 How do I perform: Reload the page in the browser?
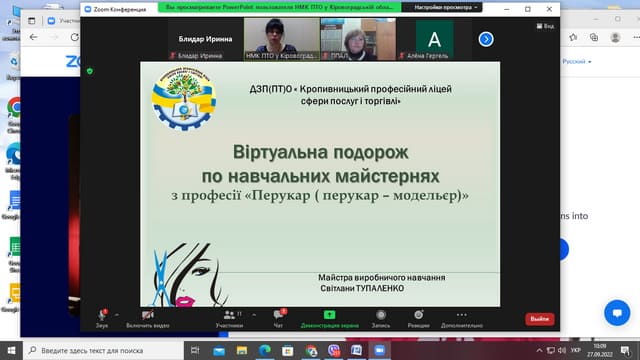click(74, 37)
